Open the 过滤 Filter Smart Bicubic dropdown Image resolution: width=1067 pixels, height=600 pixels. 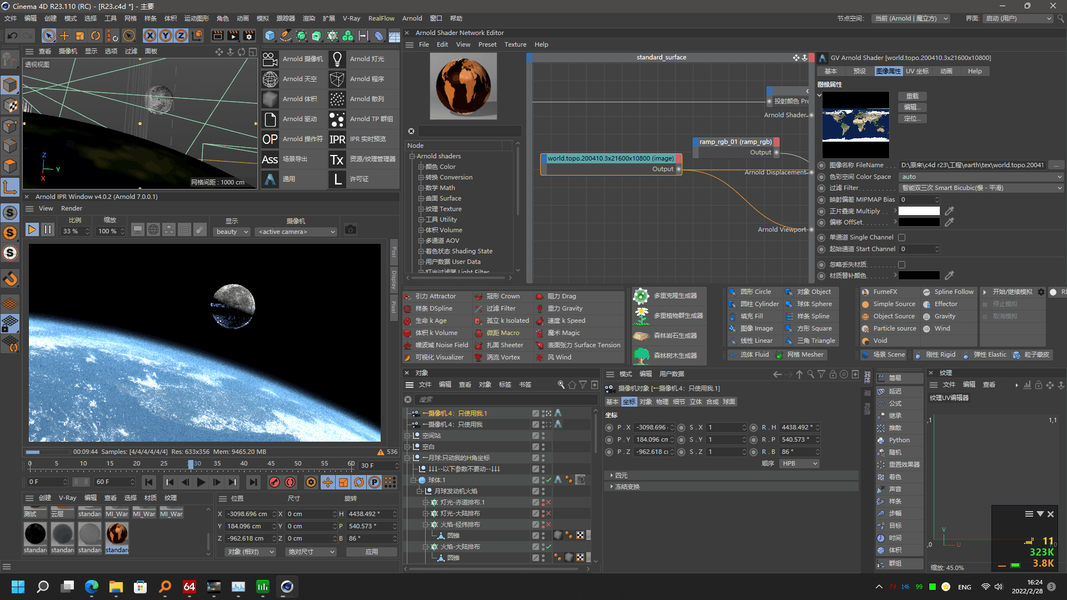click(x=981, y=188)
